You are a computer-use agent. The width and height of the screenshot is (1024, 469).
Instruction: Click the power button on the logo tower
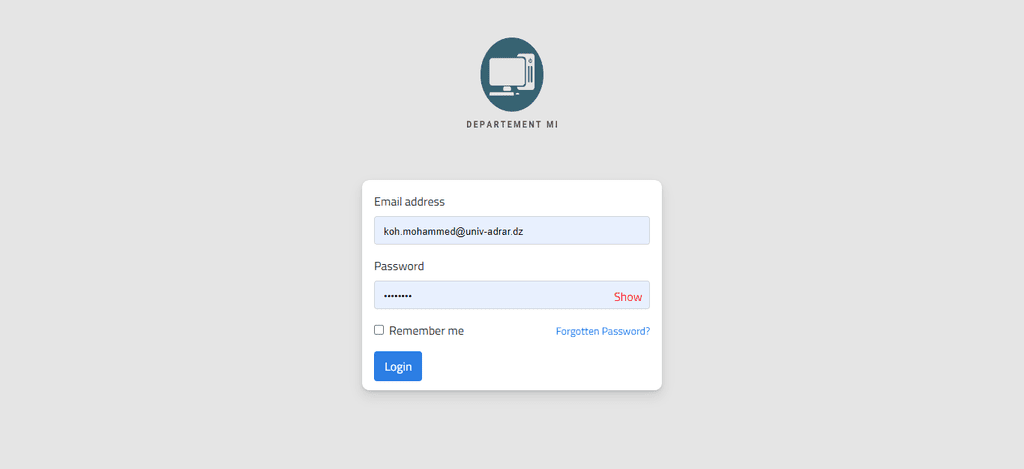click(x=530, y=61)
